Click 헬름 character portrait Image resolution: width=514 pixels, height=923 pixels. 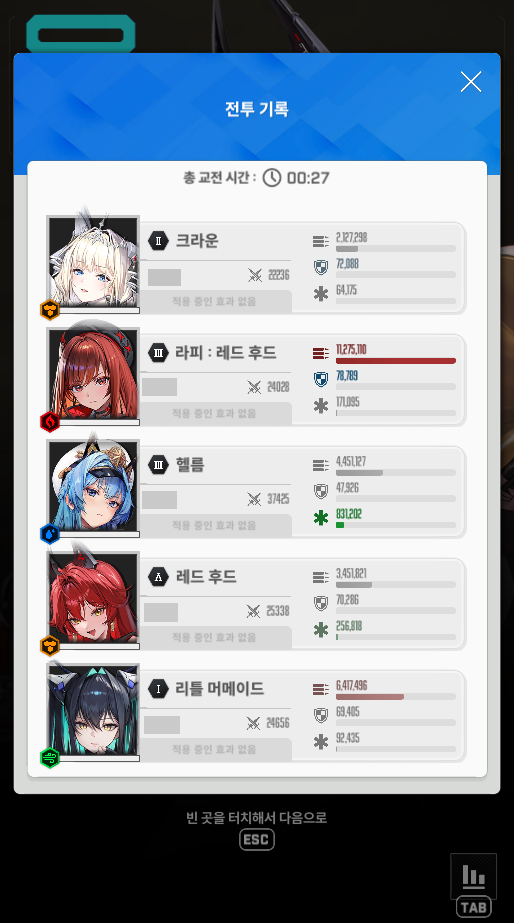(94, 486)
